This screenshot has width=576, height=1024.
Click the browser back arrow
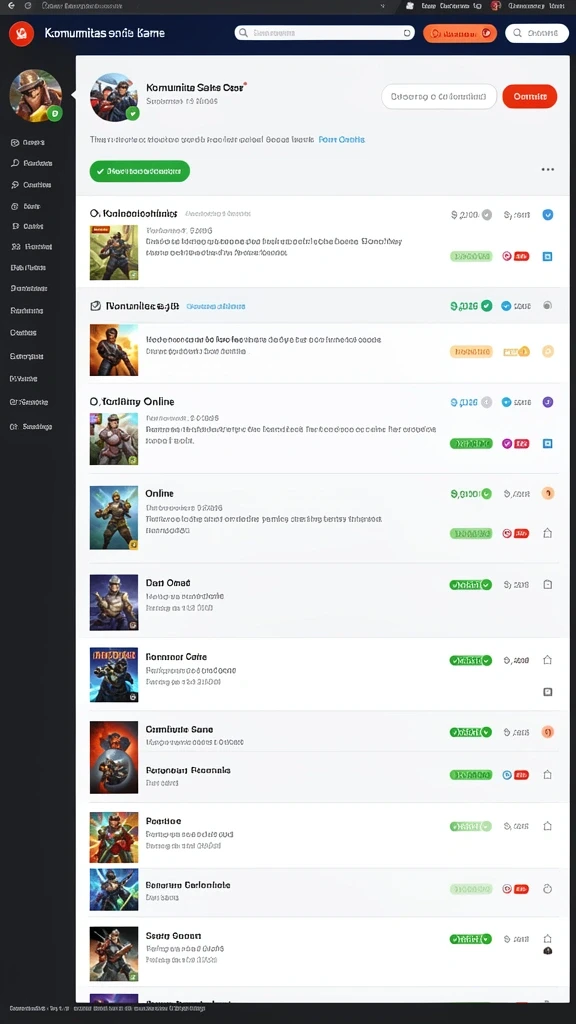coord(10,5)
